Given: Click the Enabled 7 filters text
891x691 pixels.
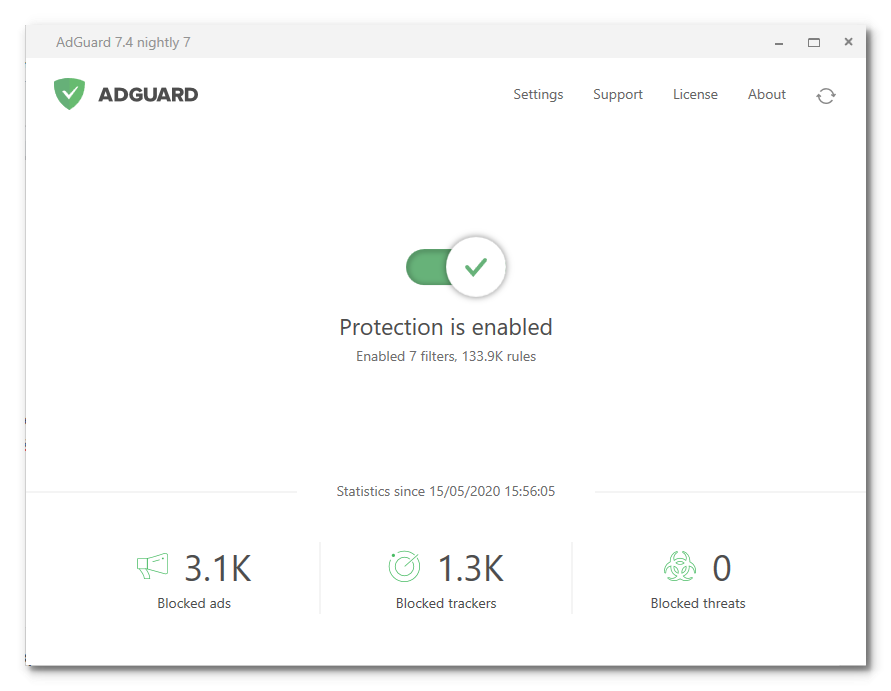Looking at the screenshot, I should [x=446, y=356].
